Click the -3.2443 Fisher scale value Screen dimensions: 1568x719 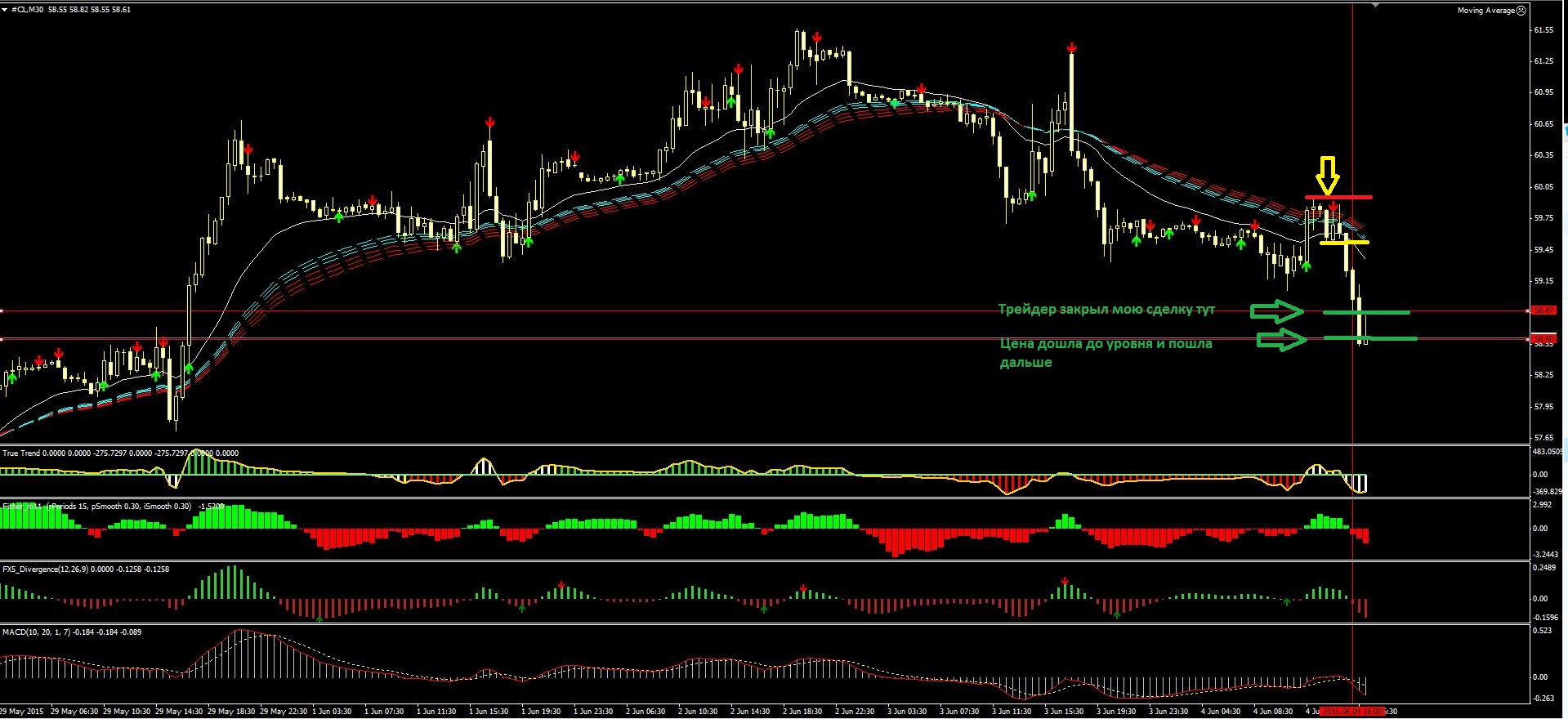click(1545, 555)
